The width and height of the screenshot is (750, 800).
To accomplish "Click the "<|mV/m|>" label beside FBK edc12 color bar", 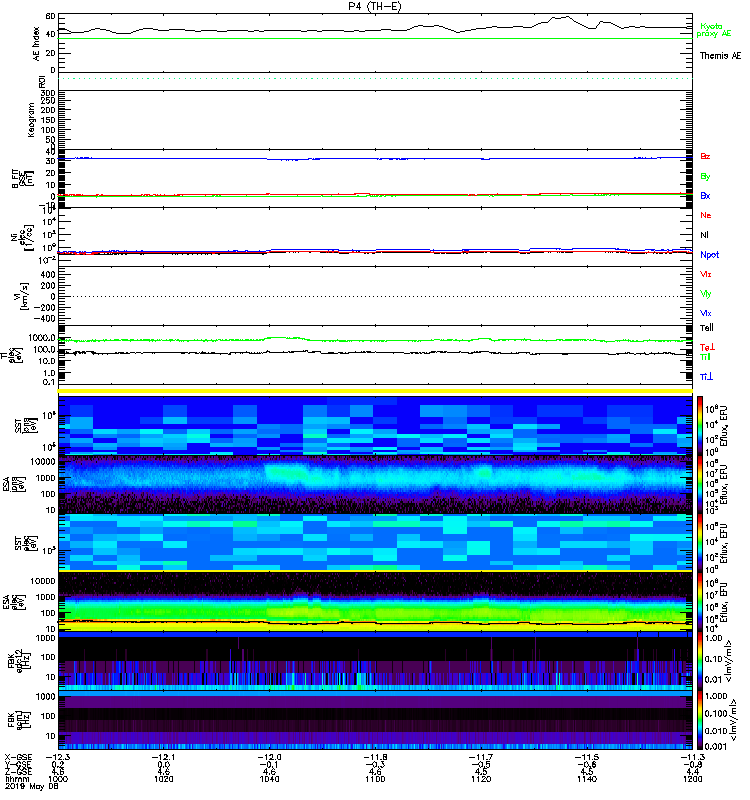I will tap(730, 661).
